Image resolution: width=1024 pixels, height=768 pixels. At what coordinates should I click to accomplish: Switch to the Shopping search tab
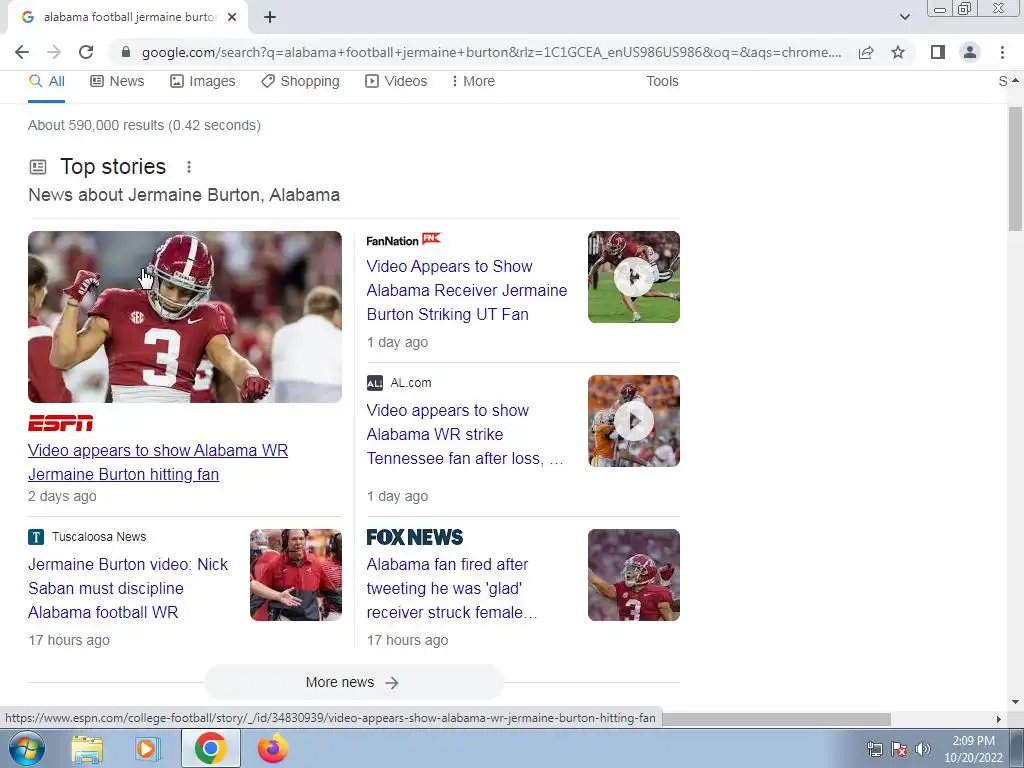pos(300,81)
